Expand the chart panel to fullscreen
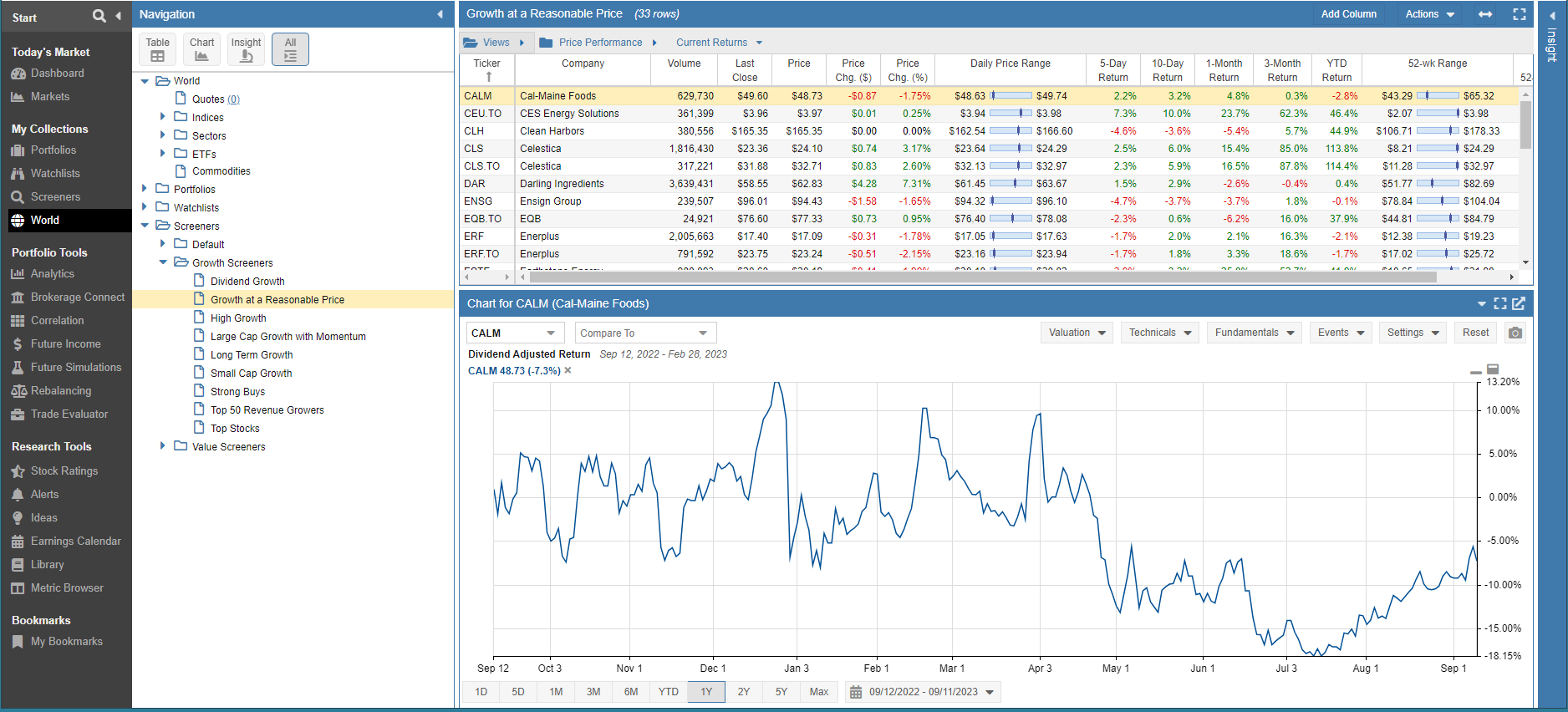 (1500, 303)
